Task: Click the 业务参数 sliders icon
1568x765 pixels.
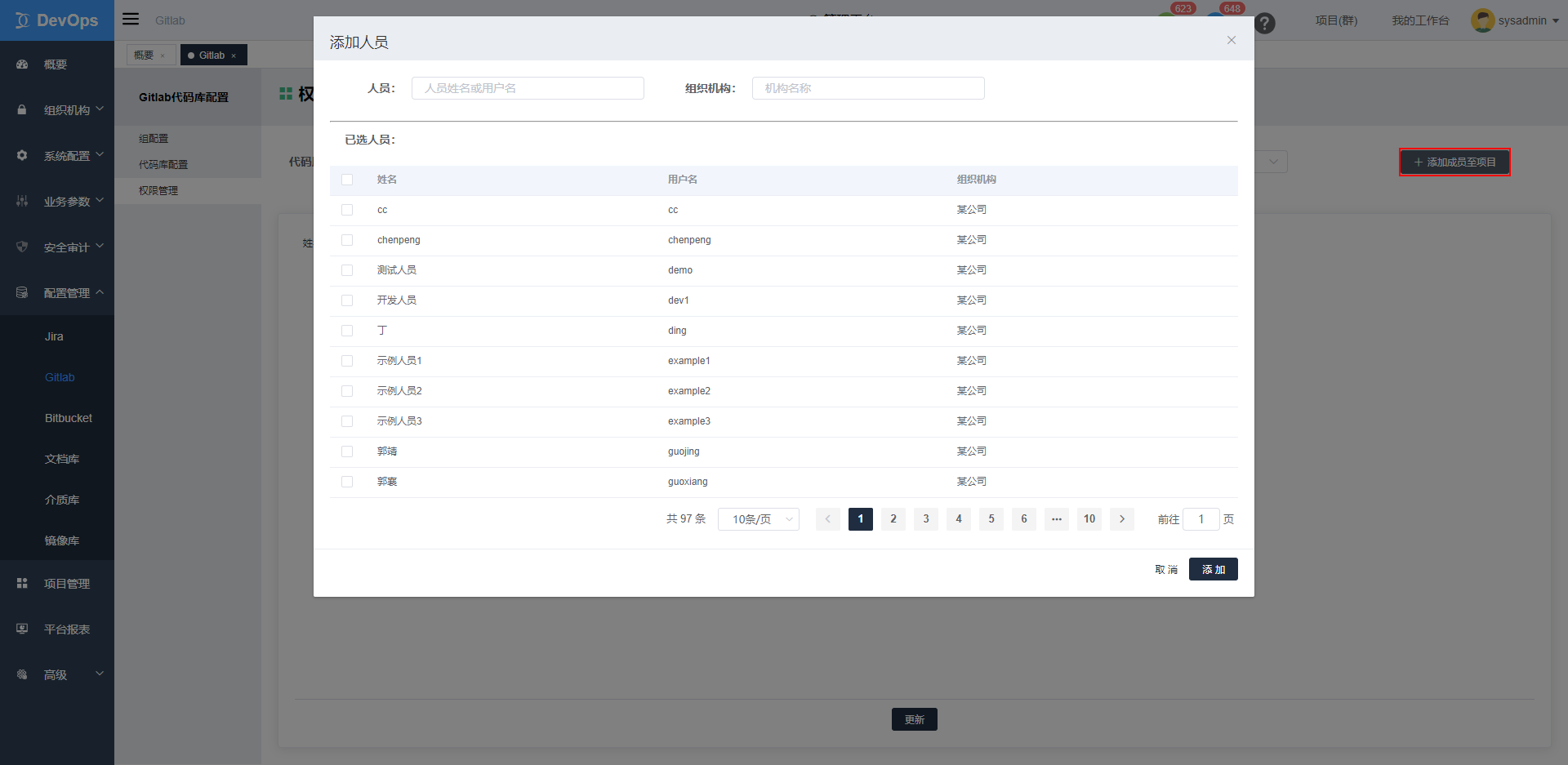Action: [22, 201]
